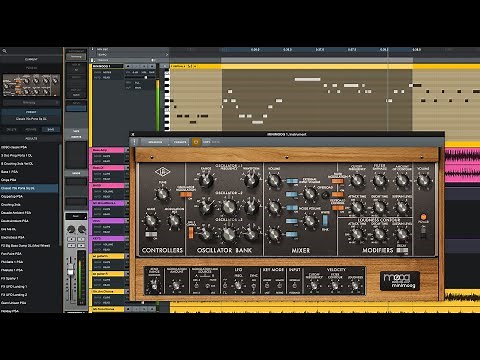
Task: Select Bass 1 PSA preset
Action: click(29, 172)
